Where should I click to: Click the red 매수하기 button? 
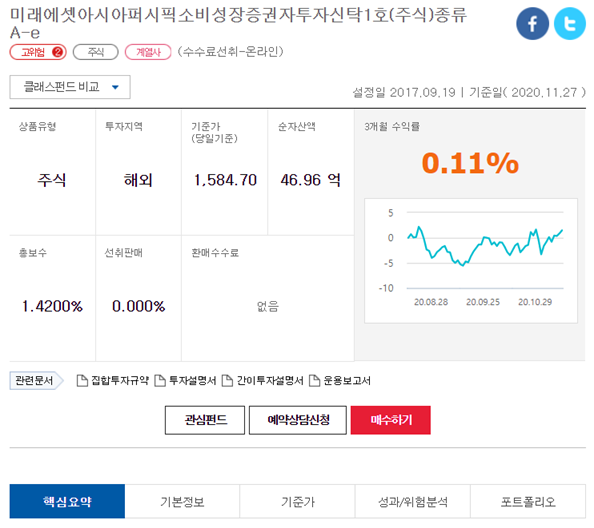pos(391,420)
